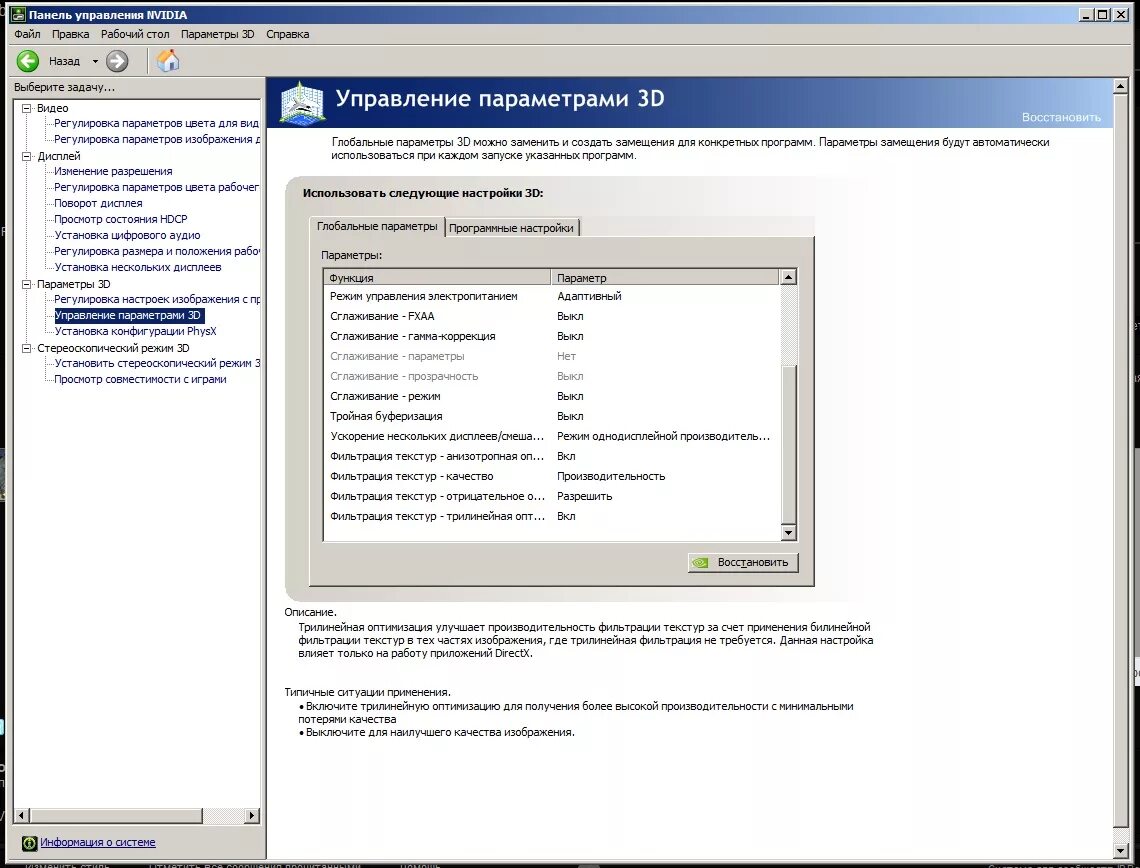Screen dimensions: 1140x868
Task: Click the Forward arrow icon
Action: tap(116, 61)
